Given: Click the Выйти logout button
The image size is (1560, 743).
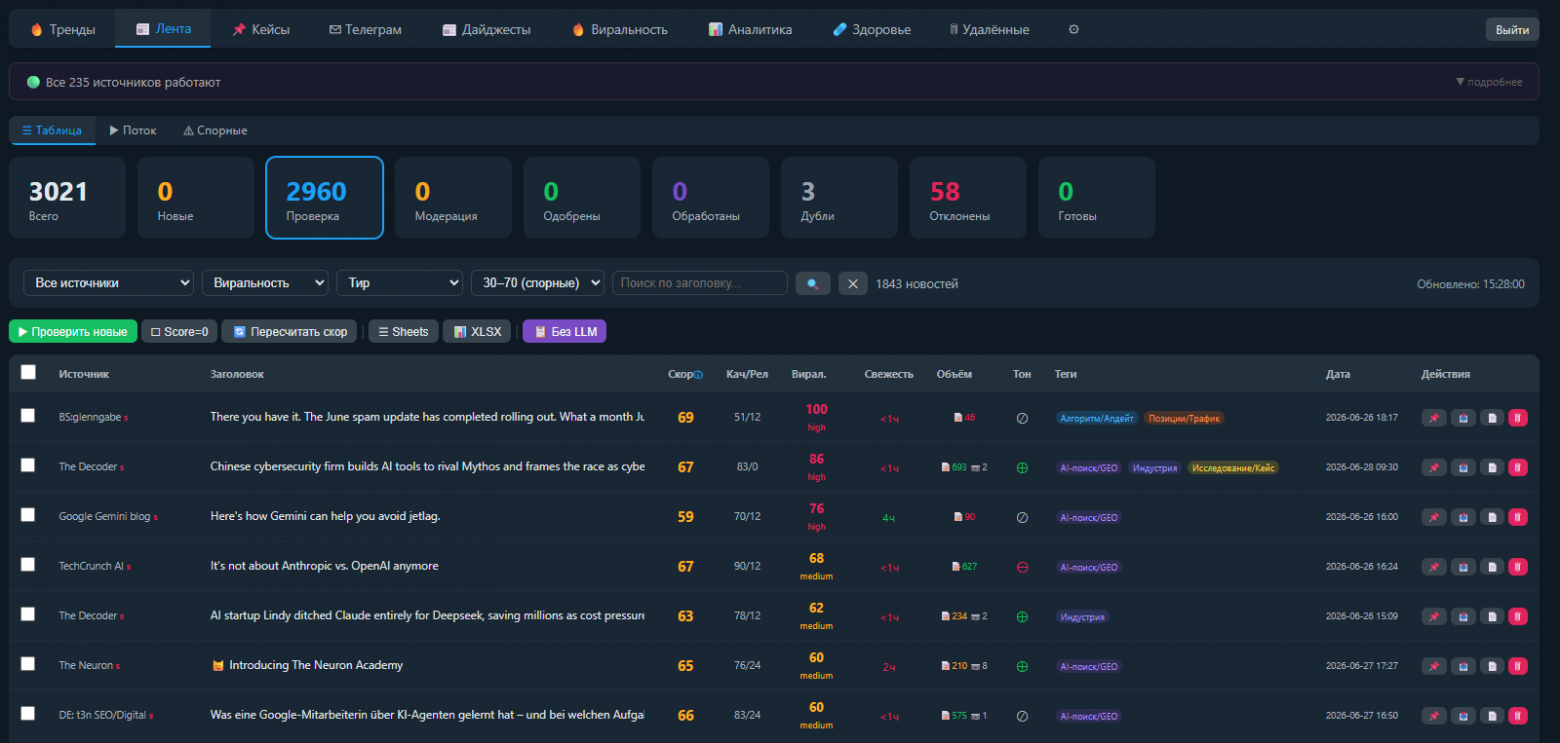Looking at the screenshot, I should pyautogui.click(x=1512, y=30).
